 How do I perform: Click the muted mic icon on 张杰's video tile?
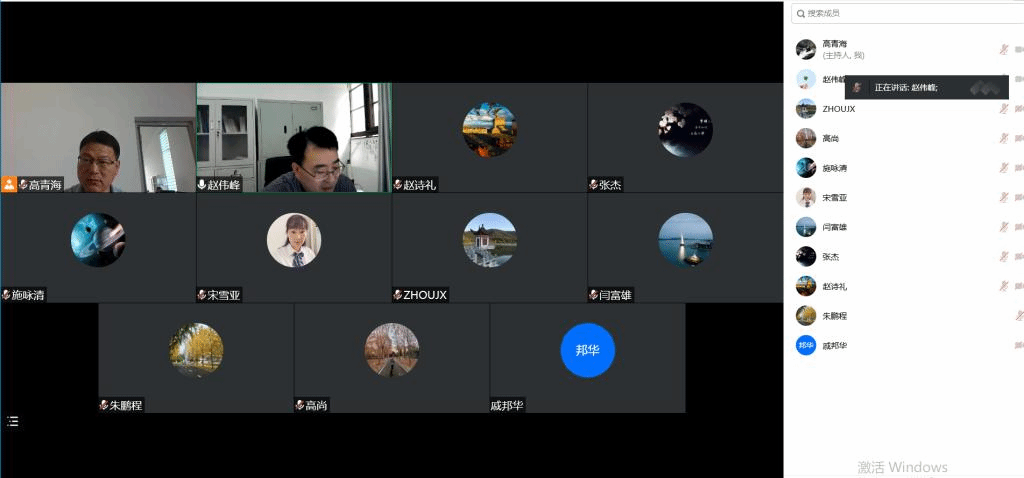pyautogui.click(x=593, y=185)
